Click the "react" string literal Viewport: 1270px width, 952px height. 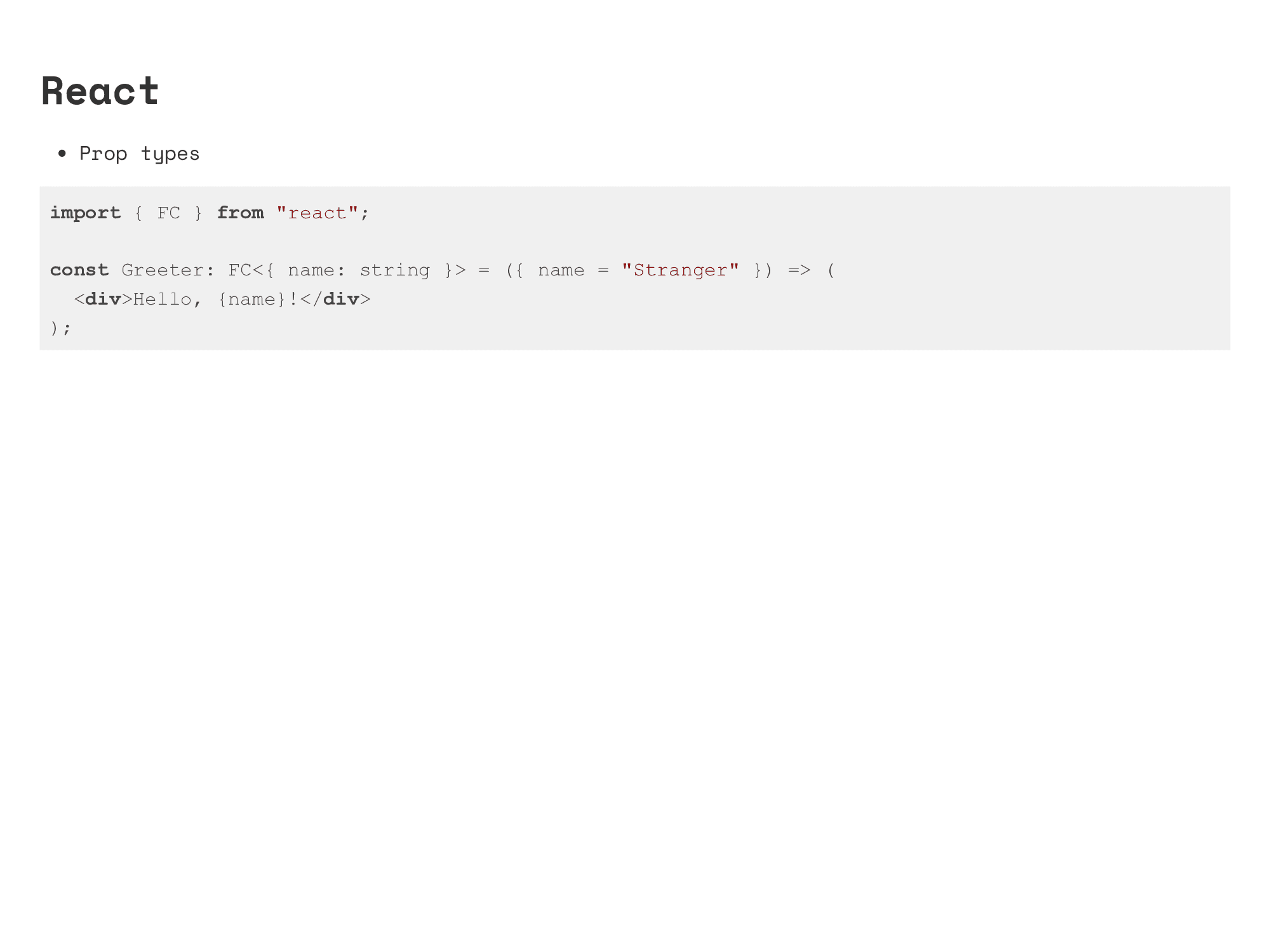[x=317, y=213]
